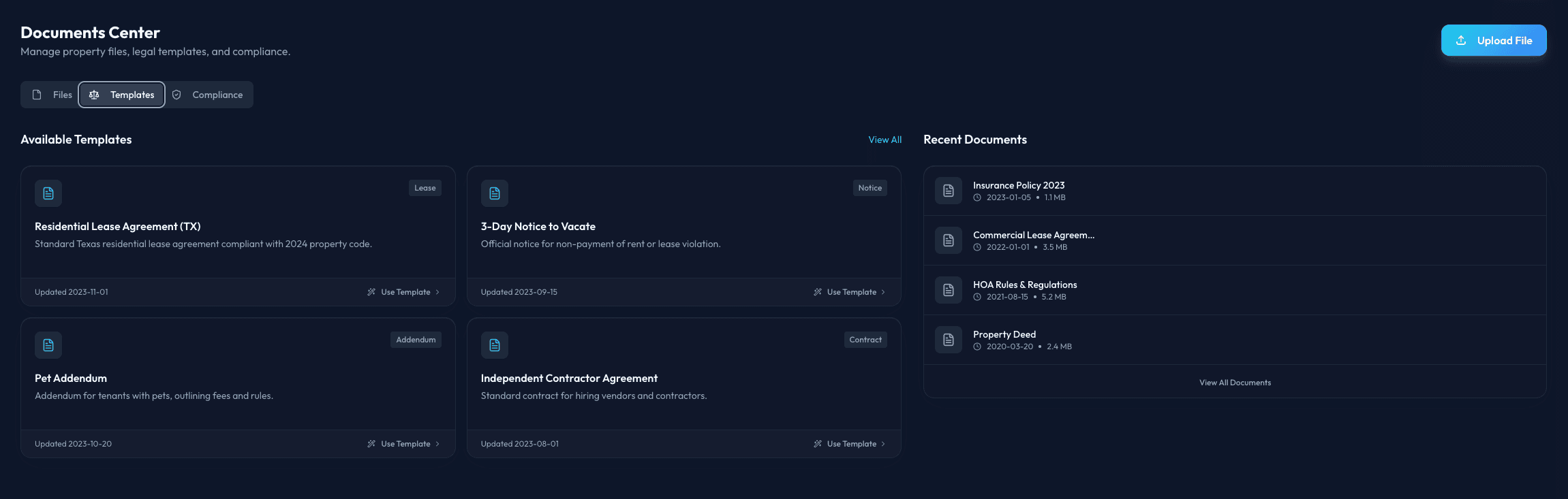Click the Independent Contractor Agreement title
Image resolution: width=1568 pixels, height=499 pixels.
point(569,379)
